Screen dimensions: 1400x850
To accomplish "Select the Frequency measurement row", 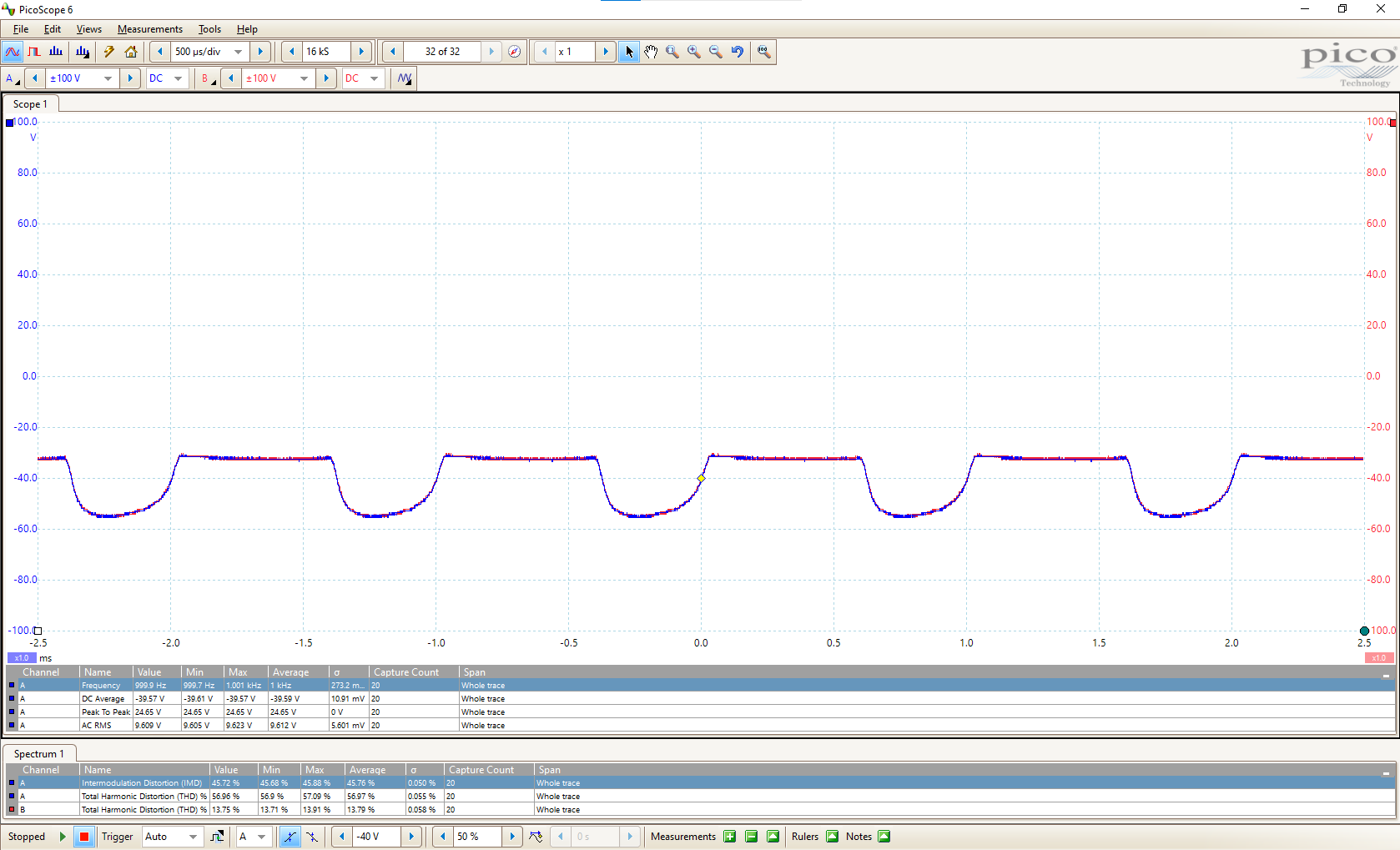I will [x=701, y=686].
